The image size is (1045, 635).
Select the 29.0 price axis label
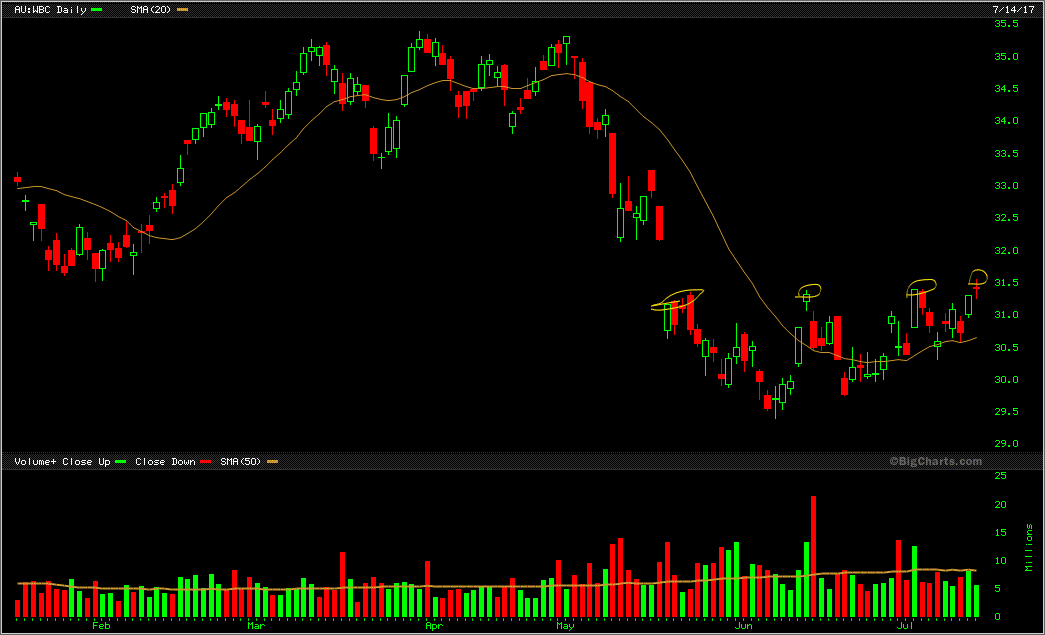(x=1006, y=444)
